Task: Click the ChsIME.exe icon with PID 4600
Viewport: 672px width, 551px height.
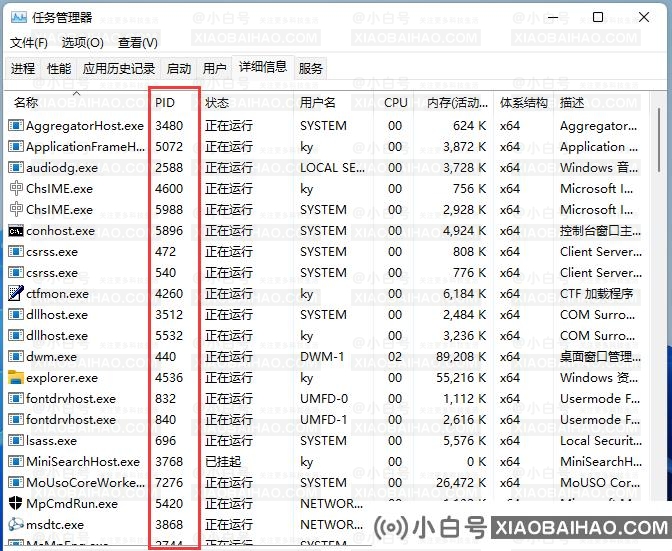Action: (16, 189)
